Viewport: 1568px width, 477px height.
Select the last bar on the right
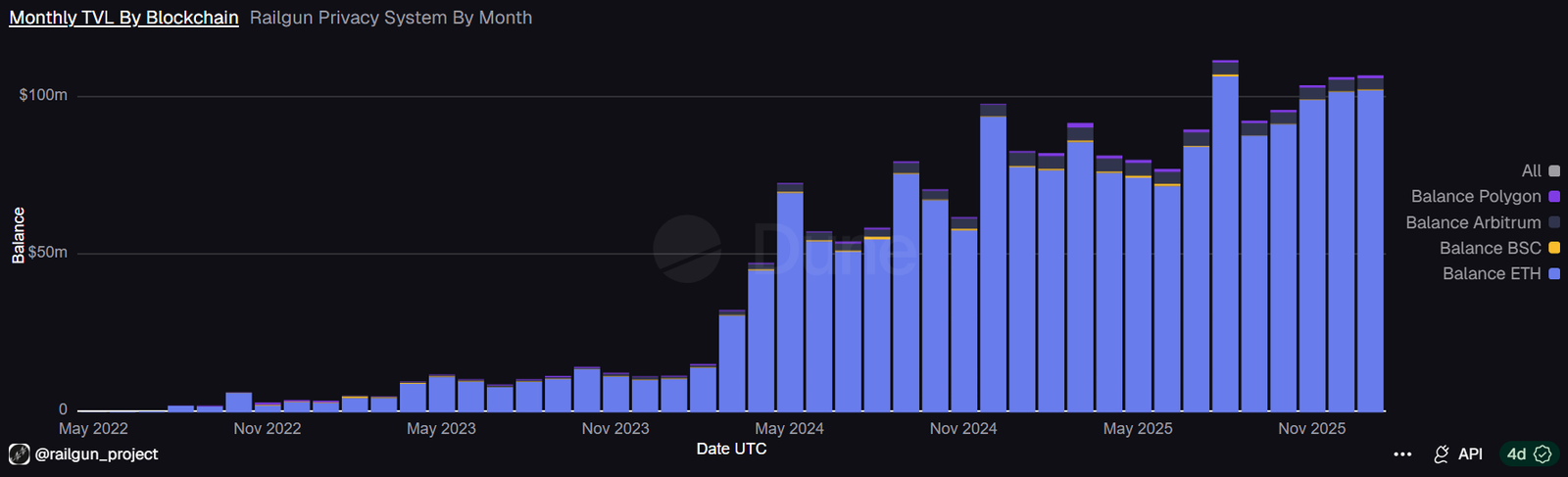click(1370, 245)
